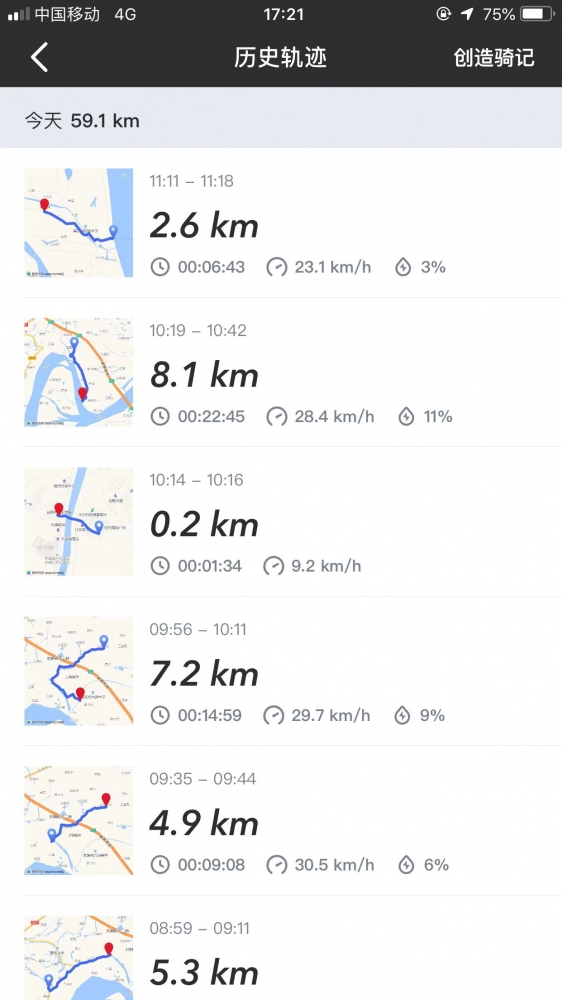Open 创造骑记 in the header
This screenshot has width=562, height=1000.
pyautogui.click(x=494, y=57)
